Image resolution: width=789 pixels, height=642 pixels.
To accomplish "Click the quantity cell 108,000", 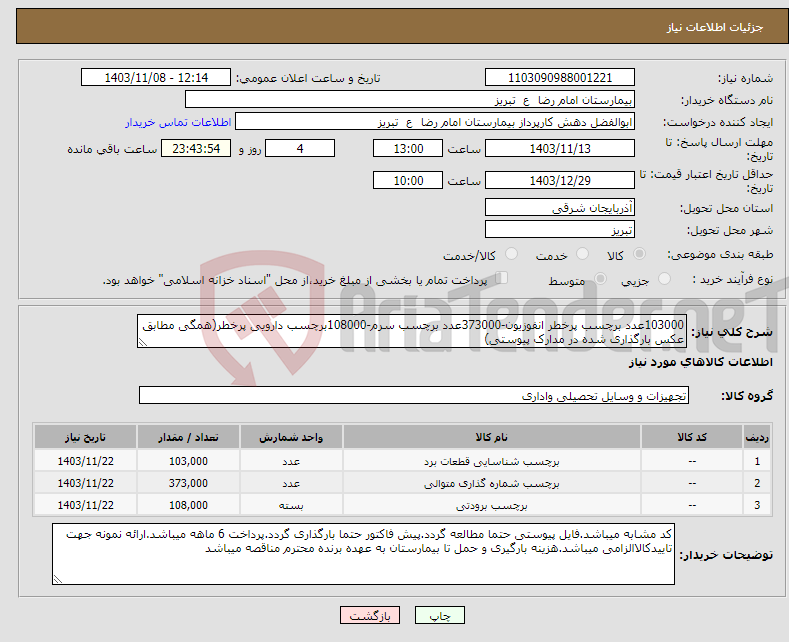I will [188, 506].
